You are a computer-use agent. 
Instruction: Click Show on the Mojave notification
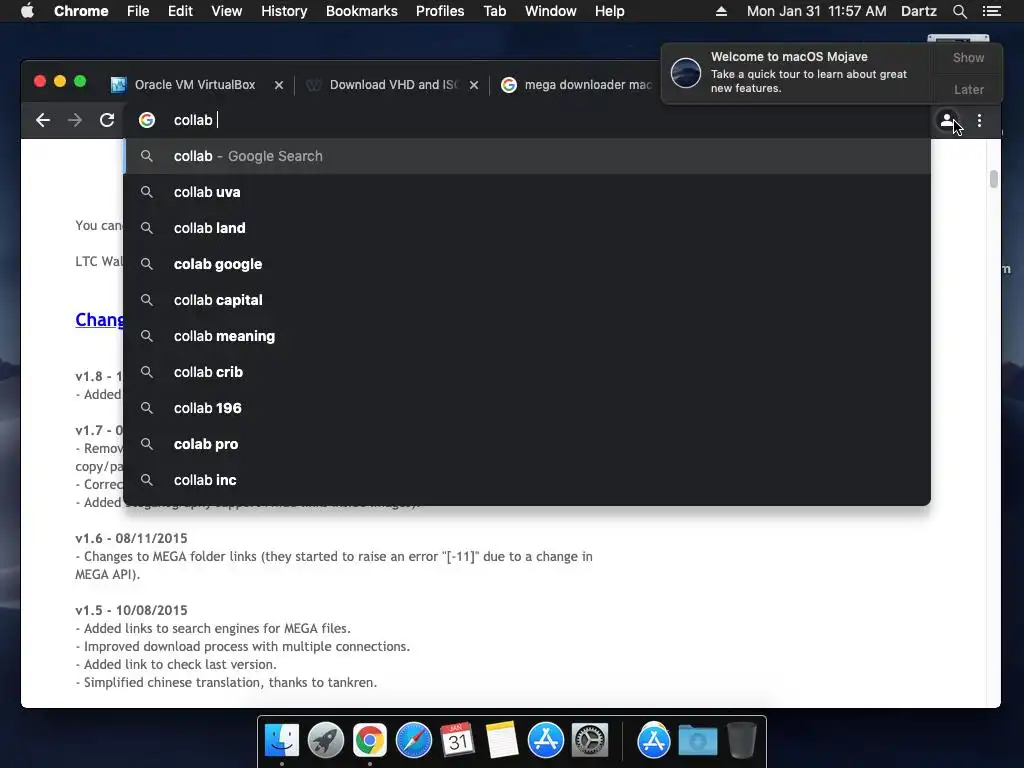pyautogui.click(x=968, y=57)
